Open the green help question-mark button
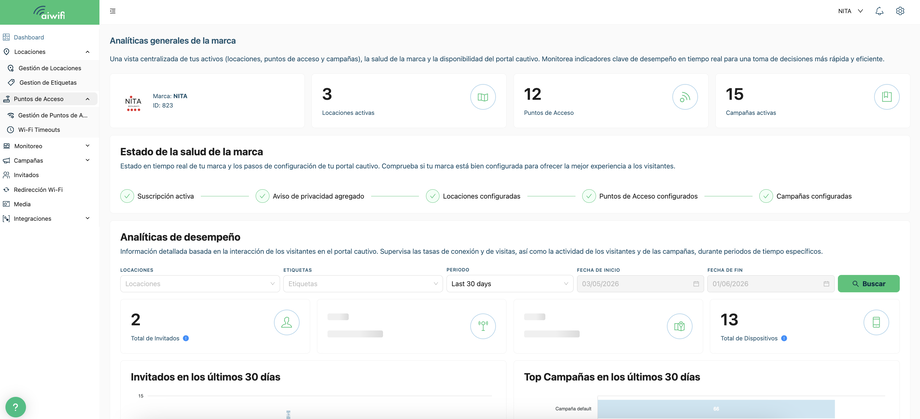920x419 pixels. 15,407
